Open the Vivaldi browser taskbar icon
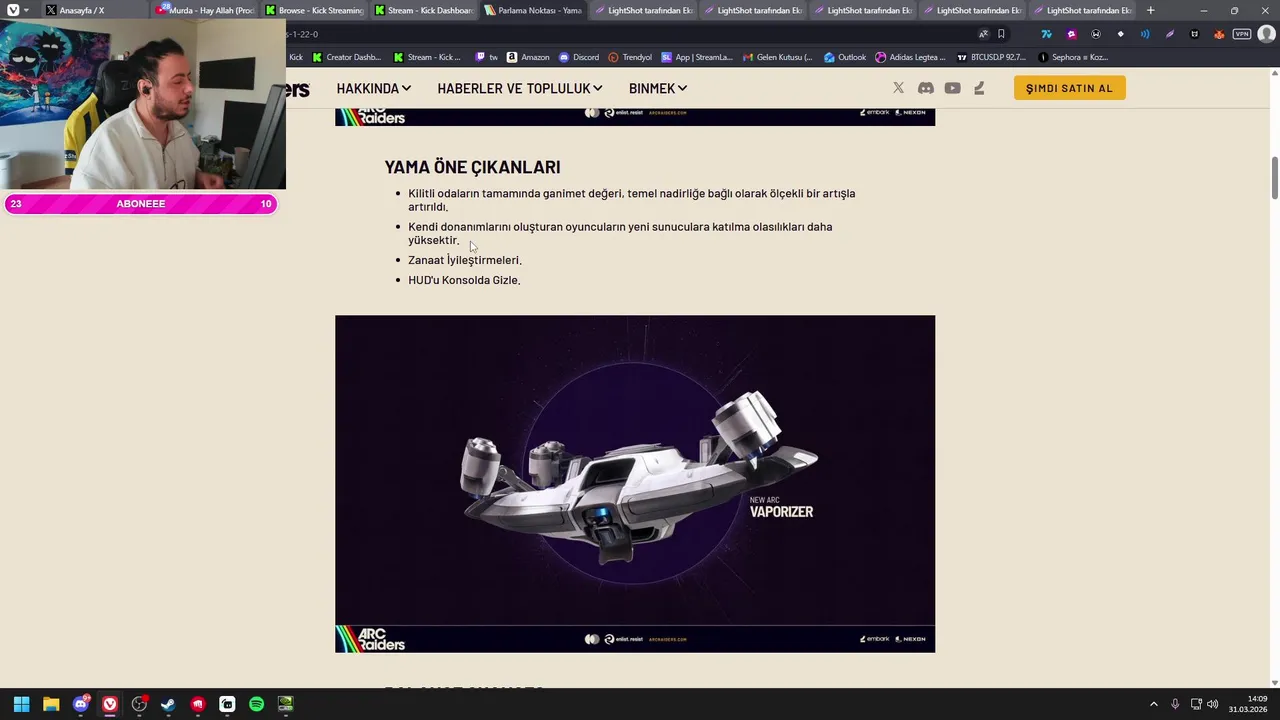The width and height of the screenshot is (1280, 720). point(110,704)
